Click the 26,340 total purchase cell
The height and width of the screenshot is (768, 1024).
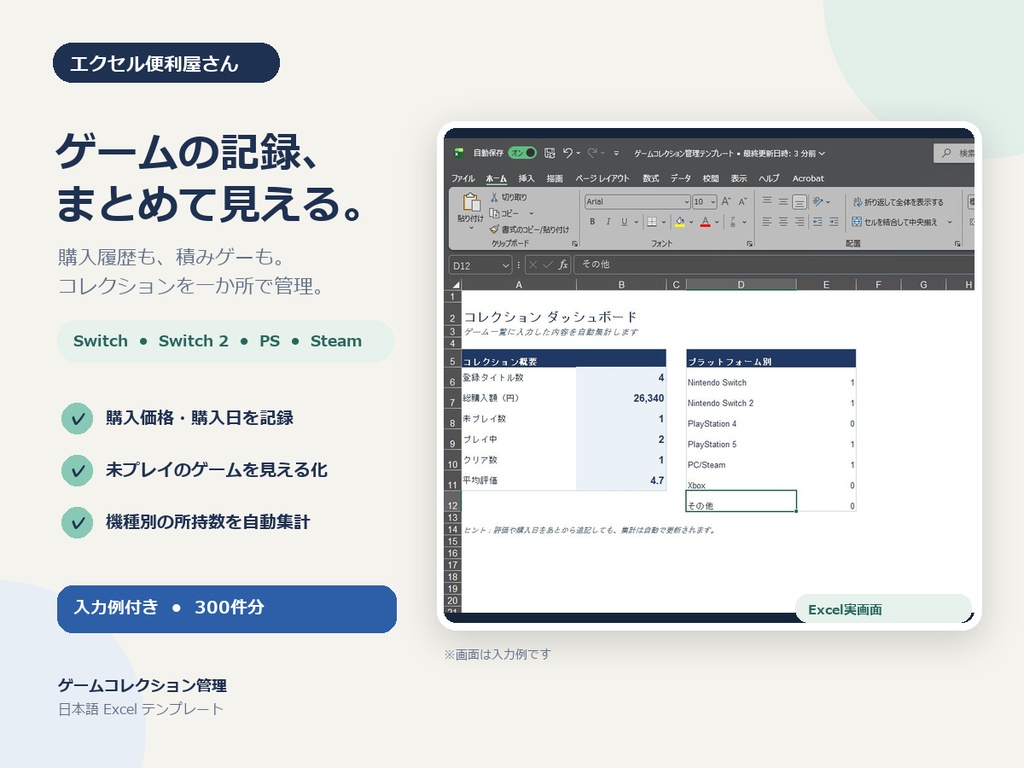coord(621,398)
